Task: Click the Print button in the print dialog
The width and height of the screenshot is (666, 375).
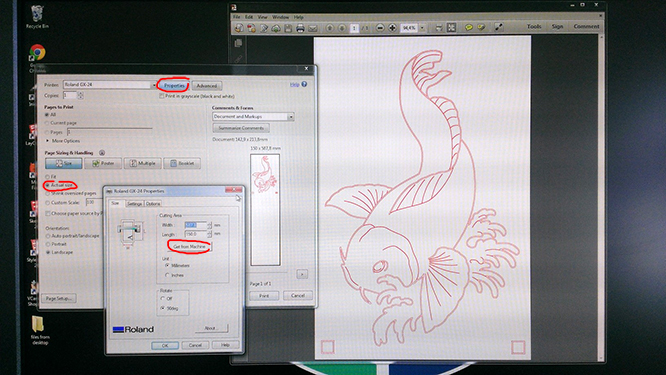Action: [x=264, y=296]
